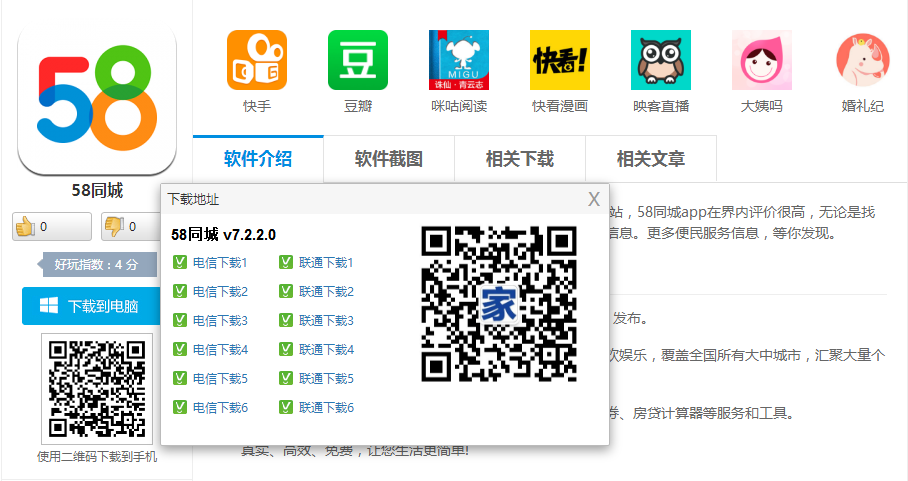
Task: Click the 电信下载1 link
Action: point(220,263)
